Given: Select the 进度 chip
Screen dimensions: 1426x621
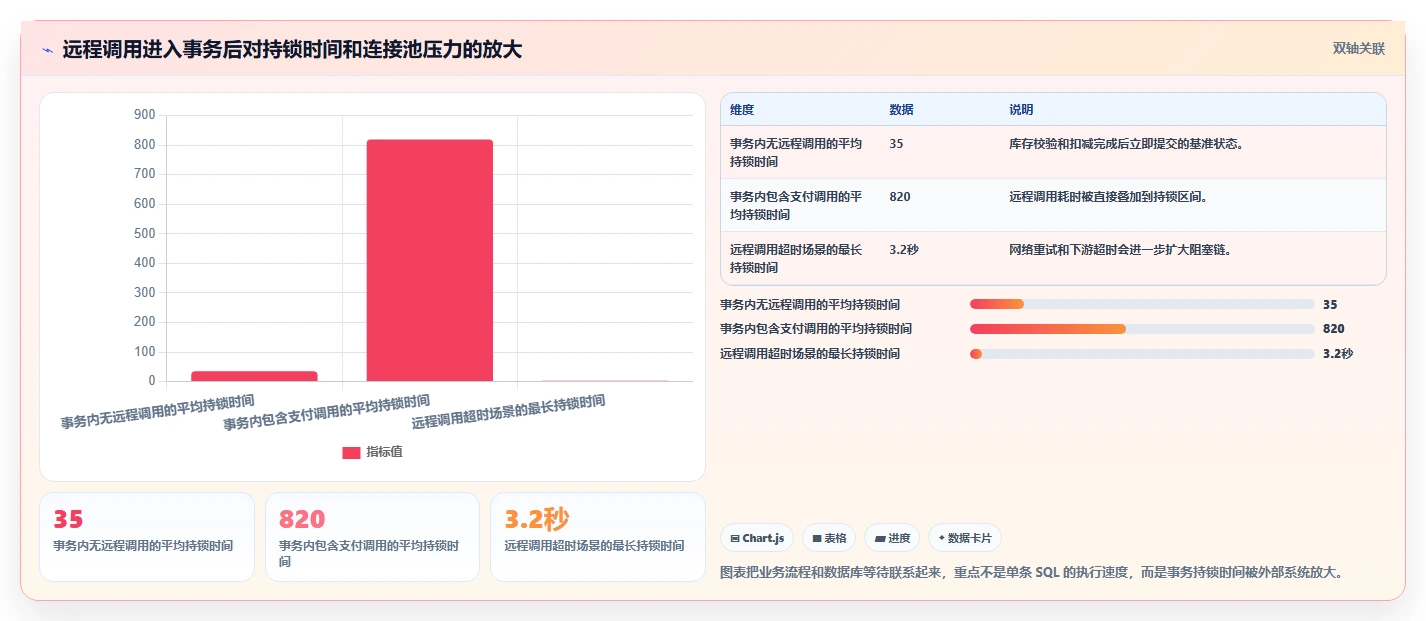Looking at the screenshot, I should coord(892,538).
